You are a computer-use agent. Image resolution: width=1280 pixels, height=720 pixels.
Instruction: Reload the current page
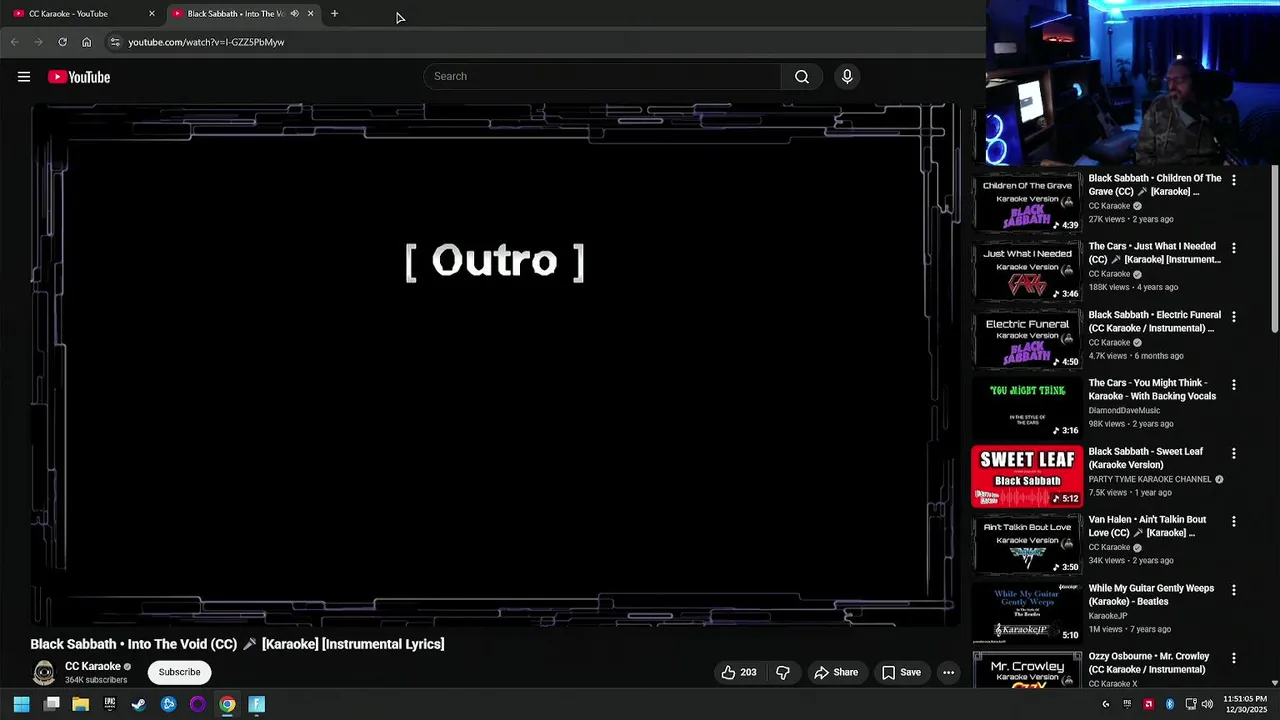tap(62, 42)
